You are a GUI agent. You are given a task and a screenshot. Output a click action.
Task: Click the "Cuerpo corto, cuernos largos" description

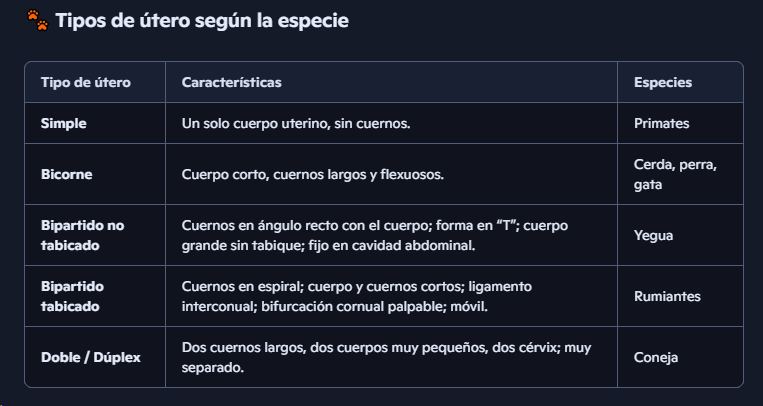(312, 174)
